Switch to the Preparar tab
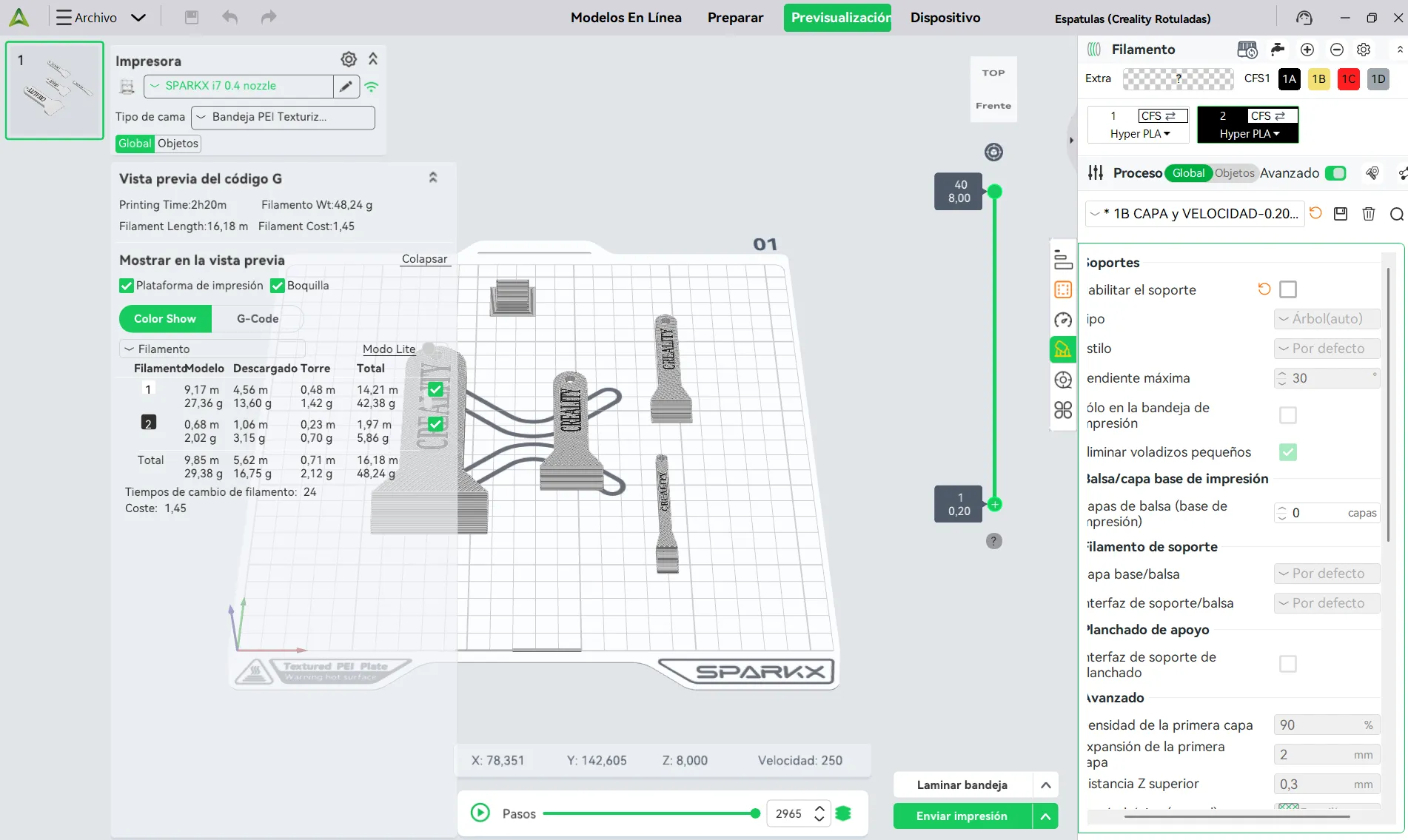Viewport: 1408px width, 840px height. [735, 17]
